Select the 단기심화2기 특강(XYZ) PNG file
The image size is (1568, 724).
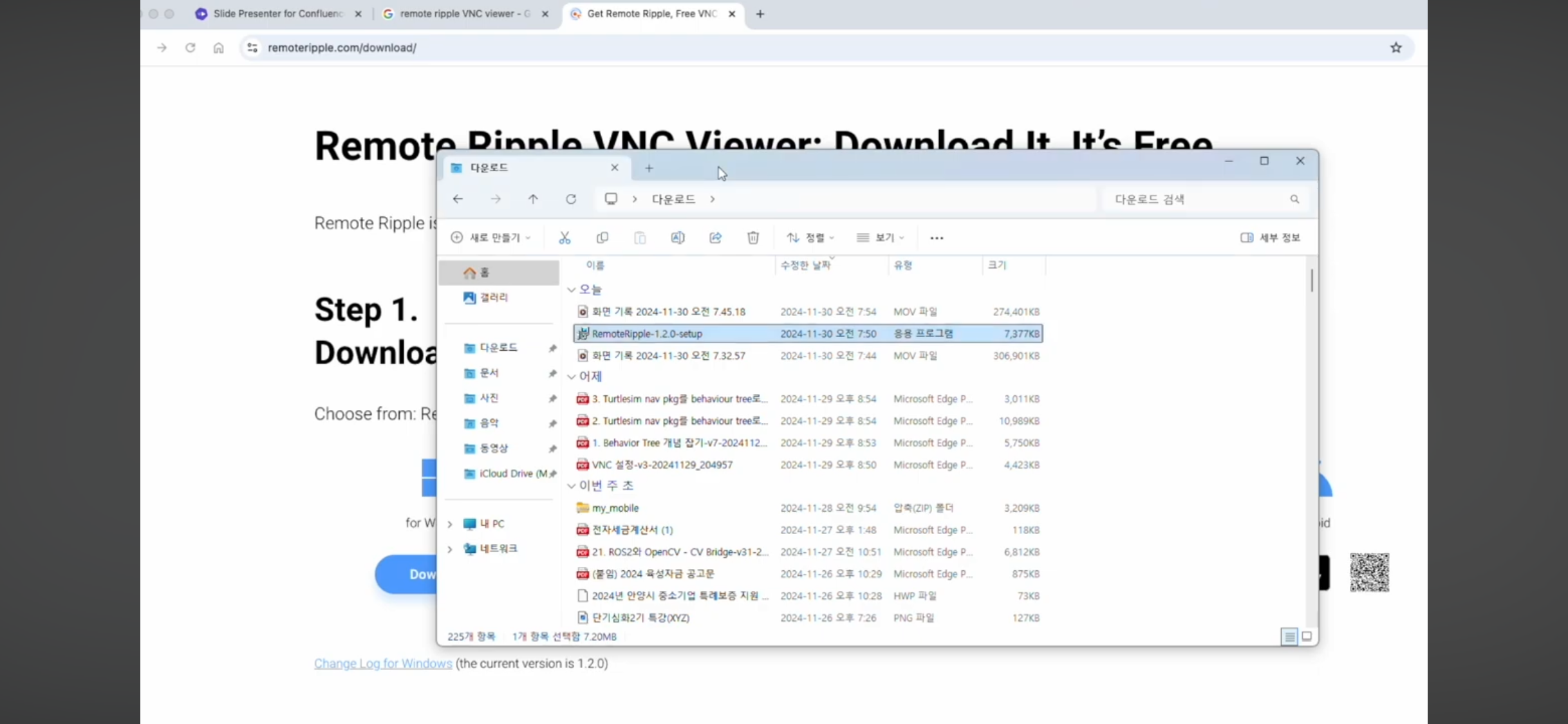click(x=808, y=618)
